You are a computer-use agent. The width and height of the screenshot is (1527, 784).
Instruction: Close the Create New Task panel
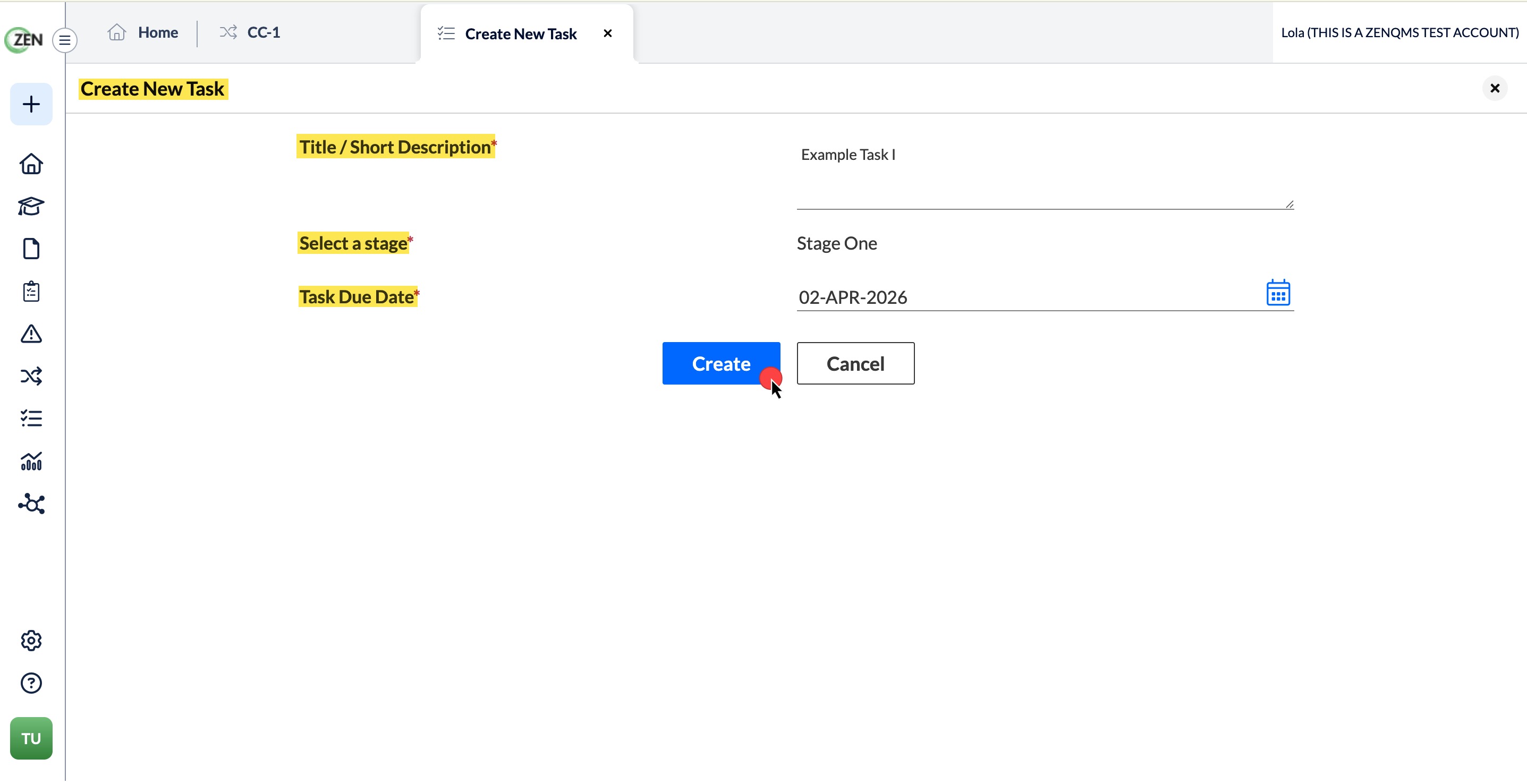(x=1495, y=88)
